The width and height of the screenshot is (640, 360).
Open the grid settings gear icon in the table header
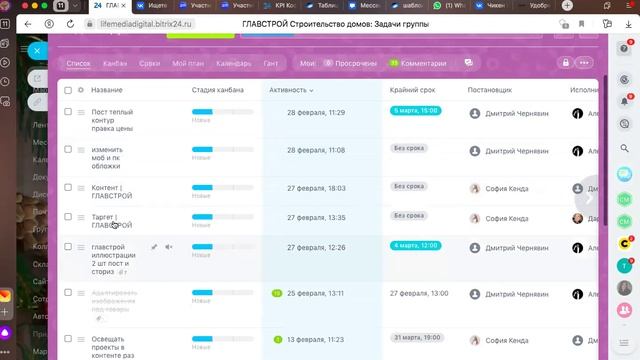tap(80, 90)
